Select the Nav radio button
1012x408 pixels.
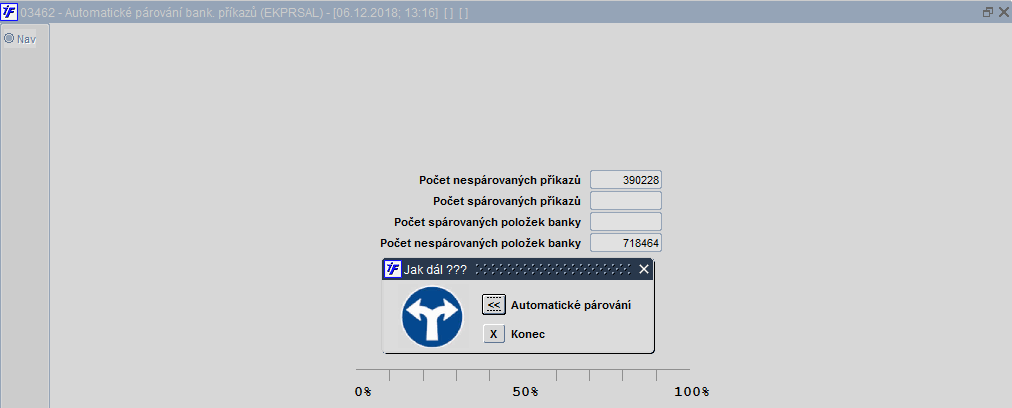9,38
